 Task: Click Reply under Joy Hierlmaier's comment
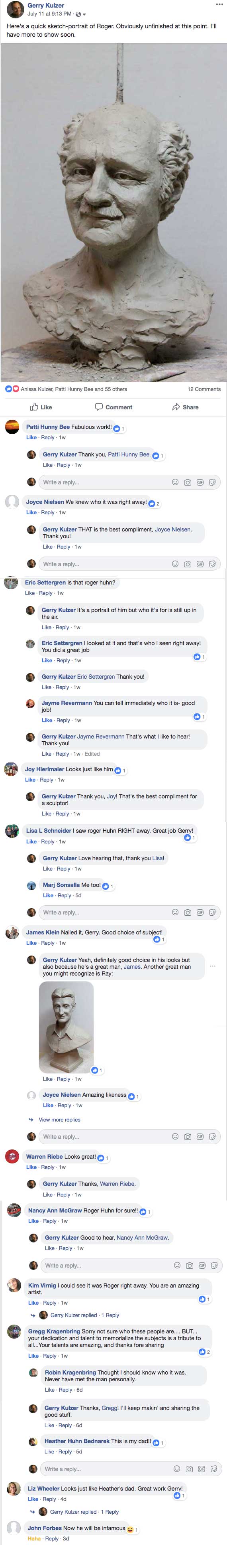tap(46, 780)
